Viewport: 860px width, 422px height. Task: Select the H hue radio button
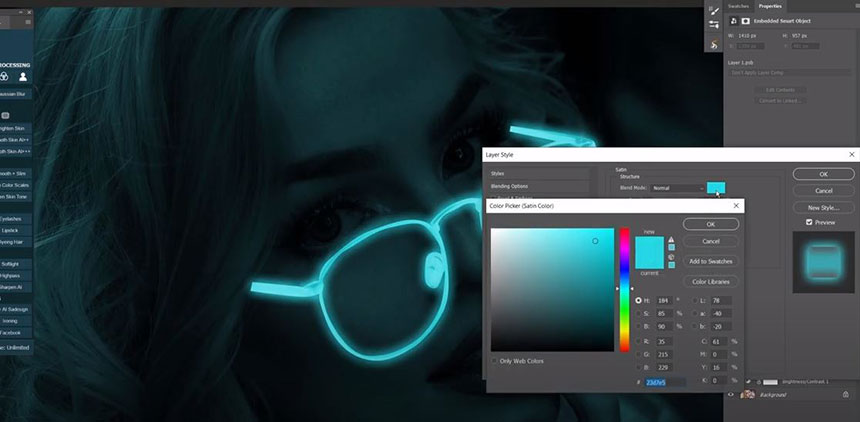[x=639, y=300]
